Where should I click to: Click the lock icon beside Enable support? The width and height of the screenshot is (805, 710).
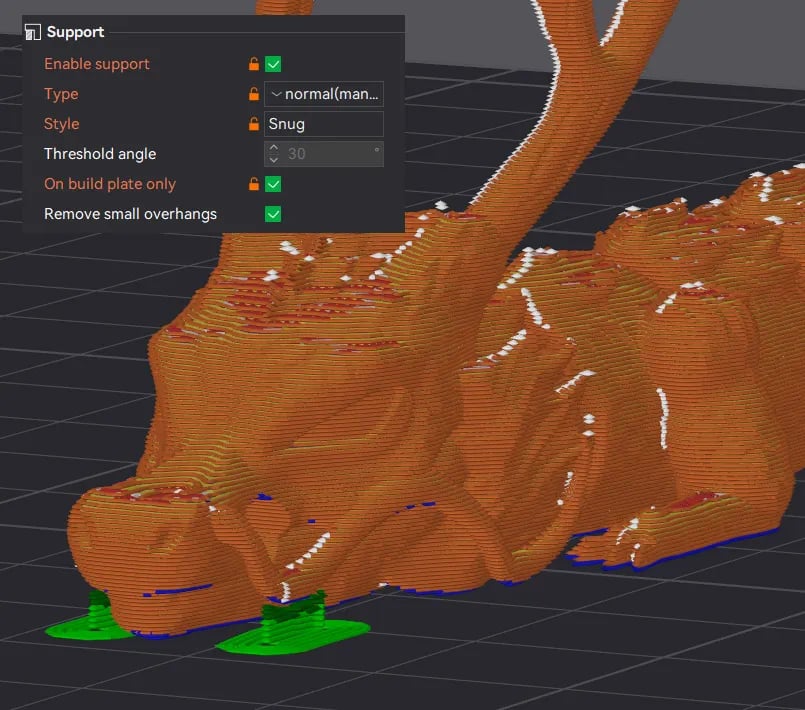click(254, 64)
